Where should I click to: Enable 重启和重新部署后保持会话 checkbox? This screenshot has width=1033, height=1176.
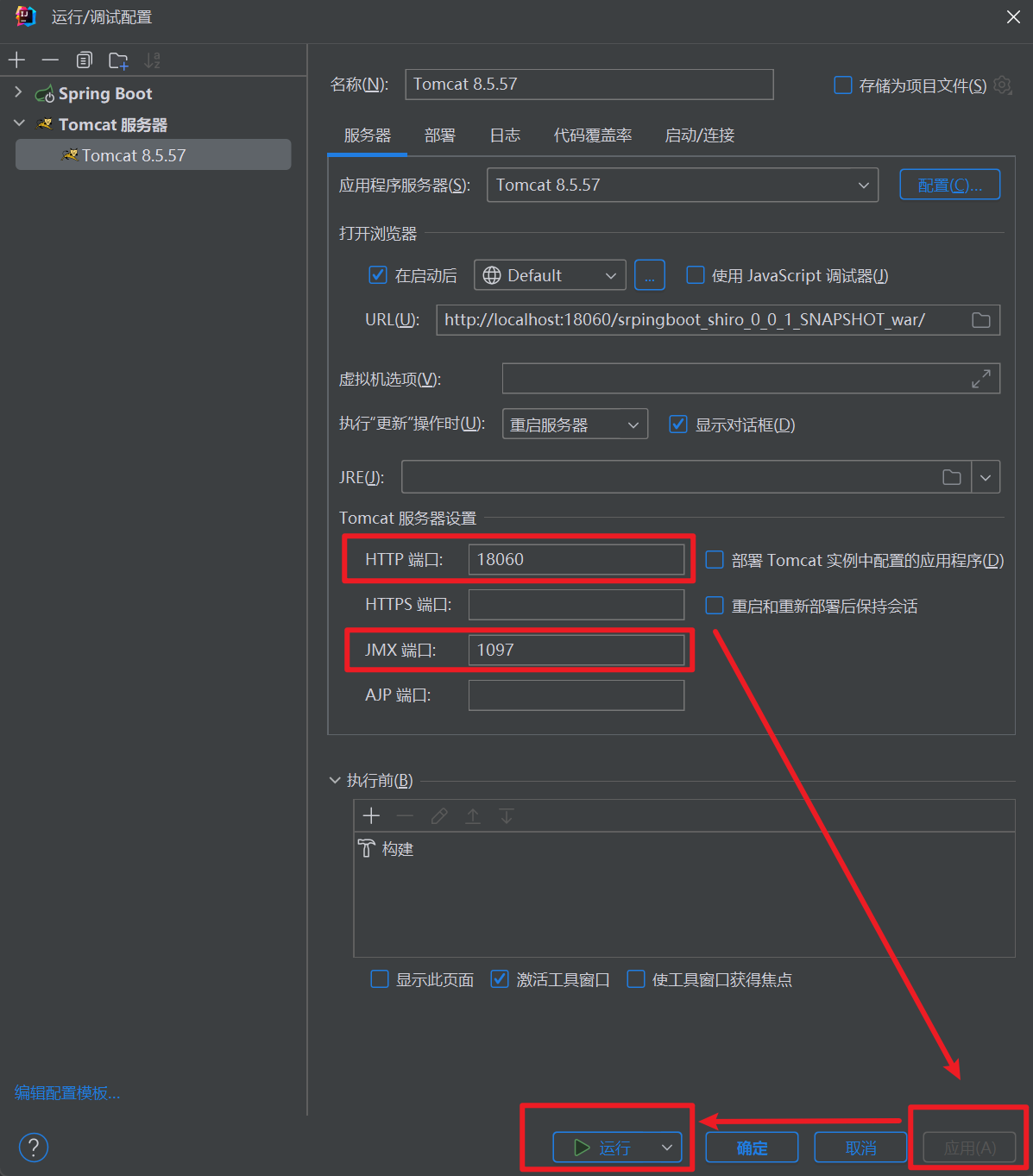point(715,606)
